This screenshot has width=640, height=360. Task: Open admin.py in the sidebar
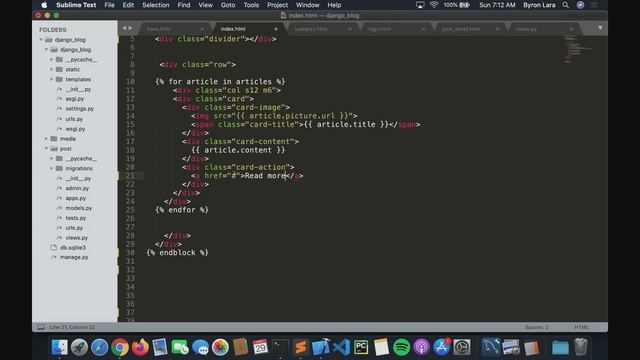pos(77,188)
